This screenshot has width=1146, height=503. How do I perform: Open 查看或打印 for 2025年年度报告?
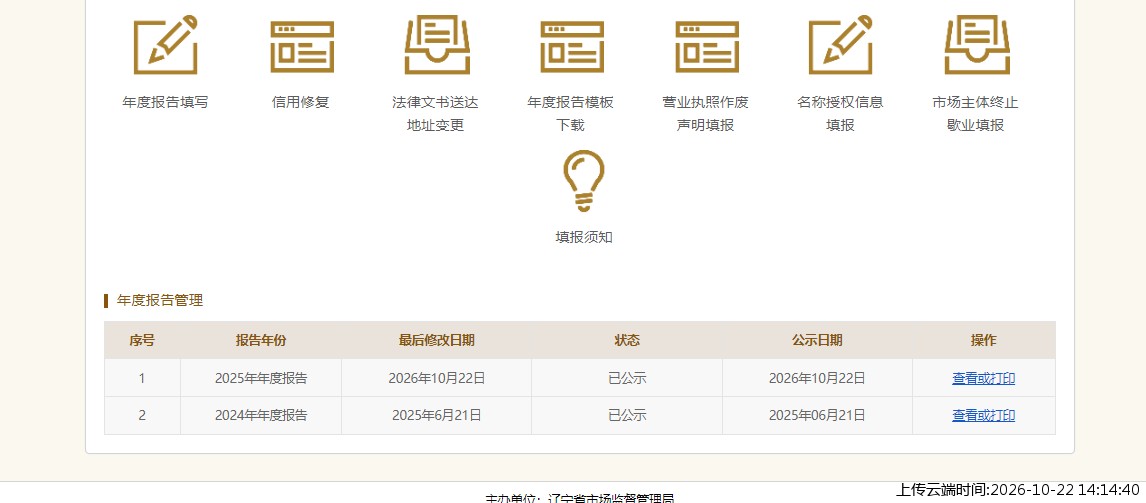(x=983, y=379)
